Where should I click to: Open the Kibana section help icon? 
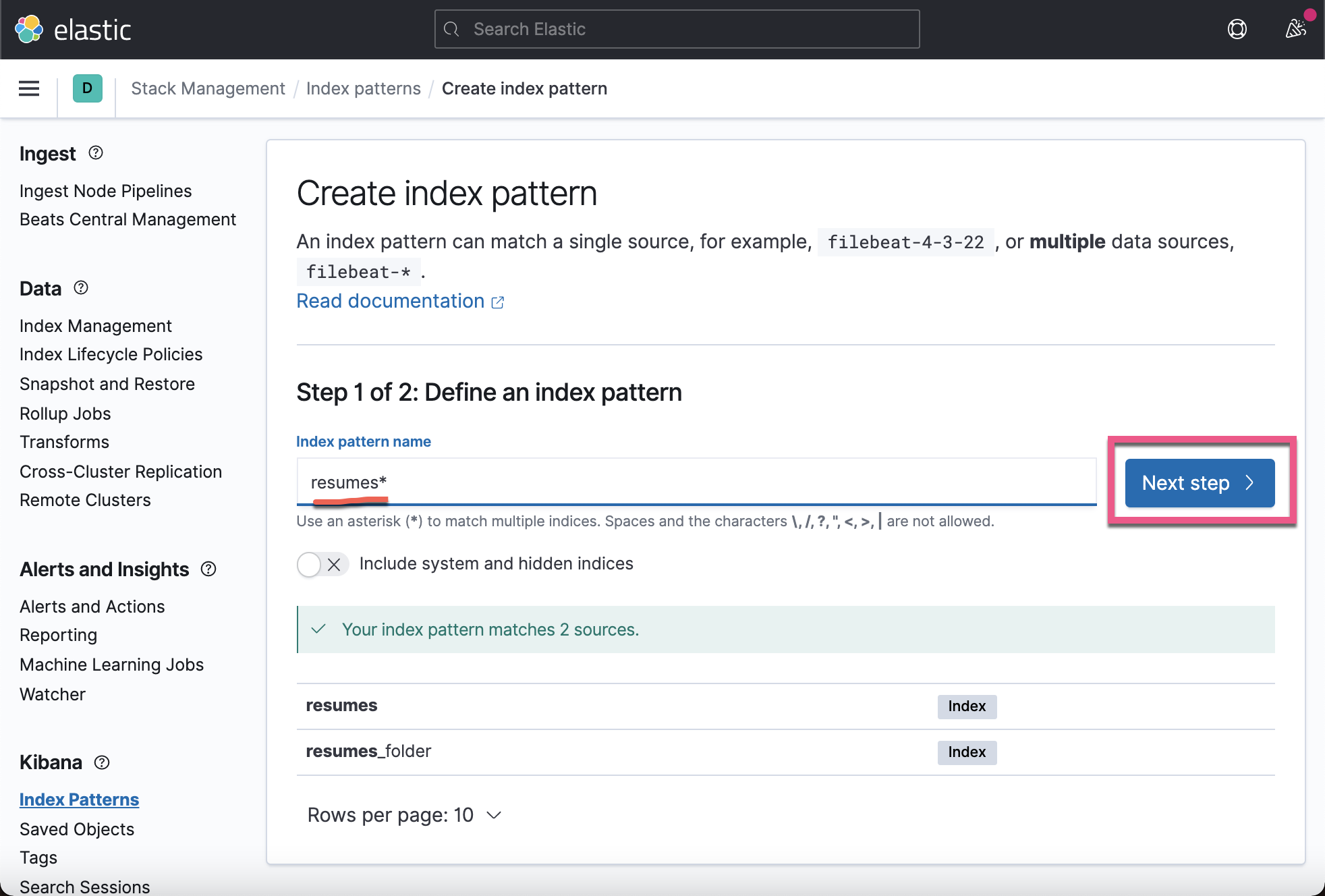coord(102,762)
